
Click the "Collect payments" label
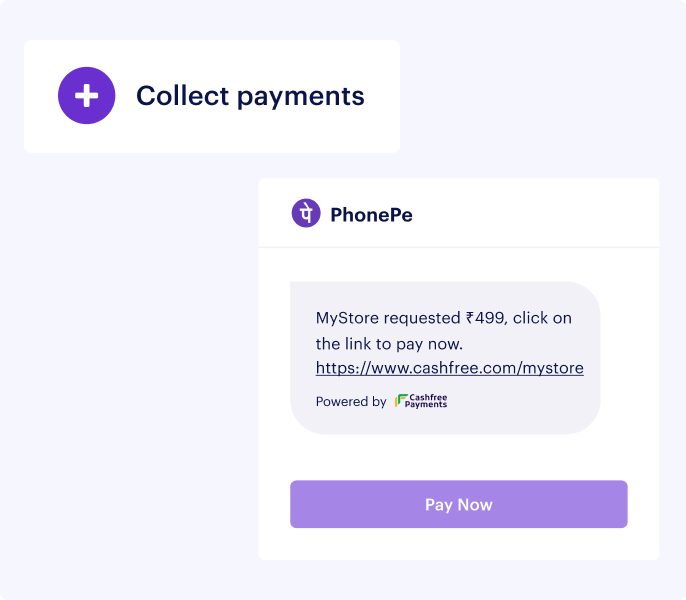point(250,96)
